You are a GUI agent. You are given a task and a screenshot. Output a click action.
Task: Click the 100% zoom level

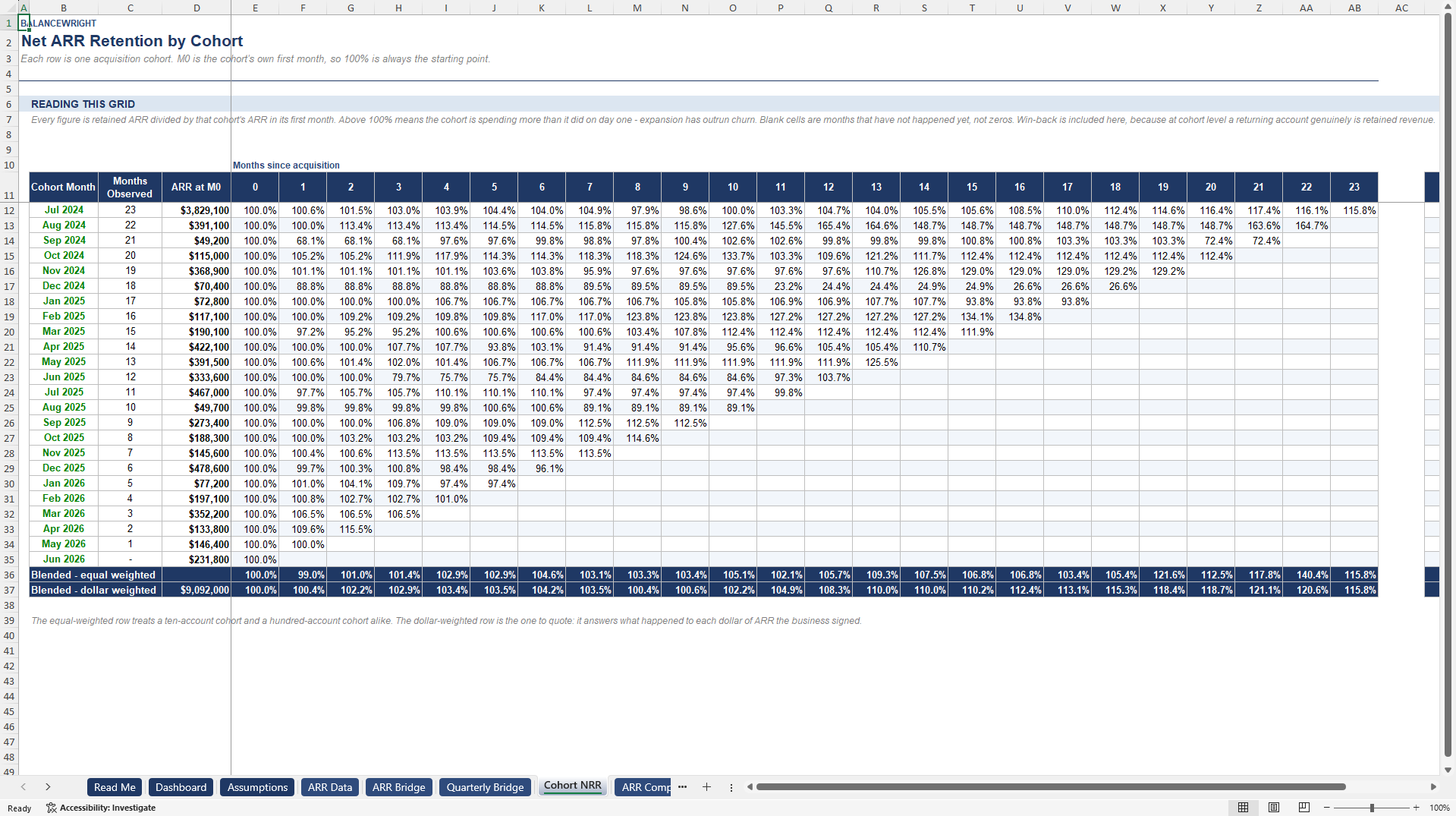point(1439,808)
